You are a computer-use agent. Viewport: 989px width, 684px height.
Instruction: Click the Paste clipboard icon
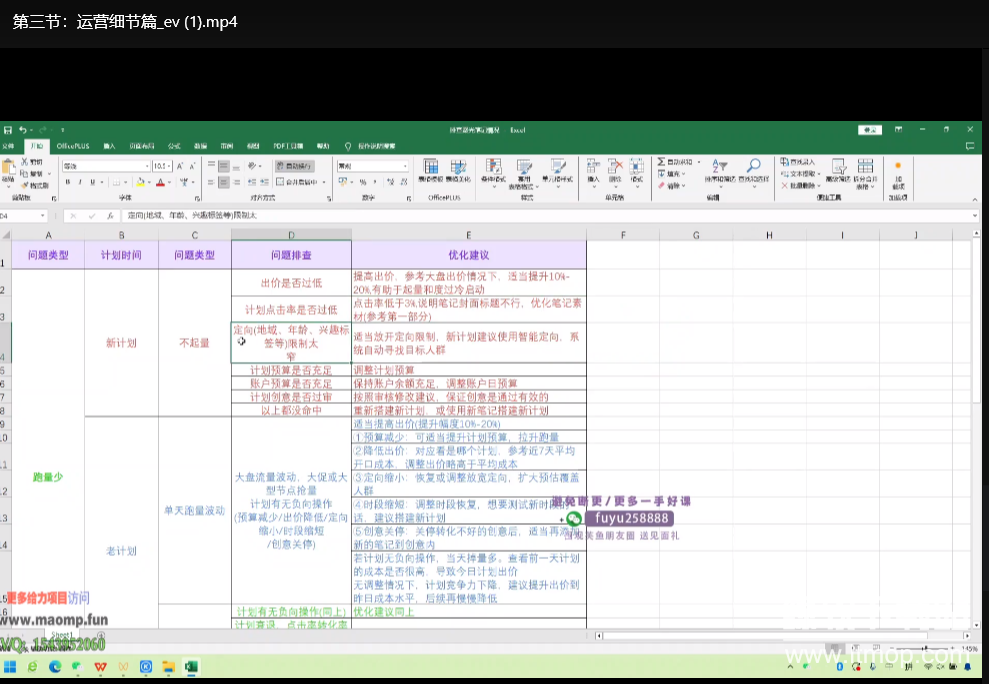(8, 167)
